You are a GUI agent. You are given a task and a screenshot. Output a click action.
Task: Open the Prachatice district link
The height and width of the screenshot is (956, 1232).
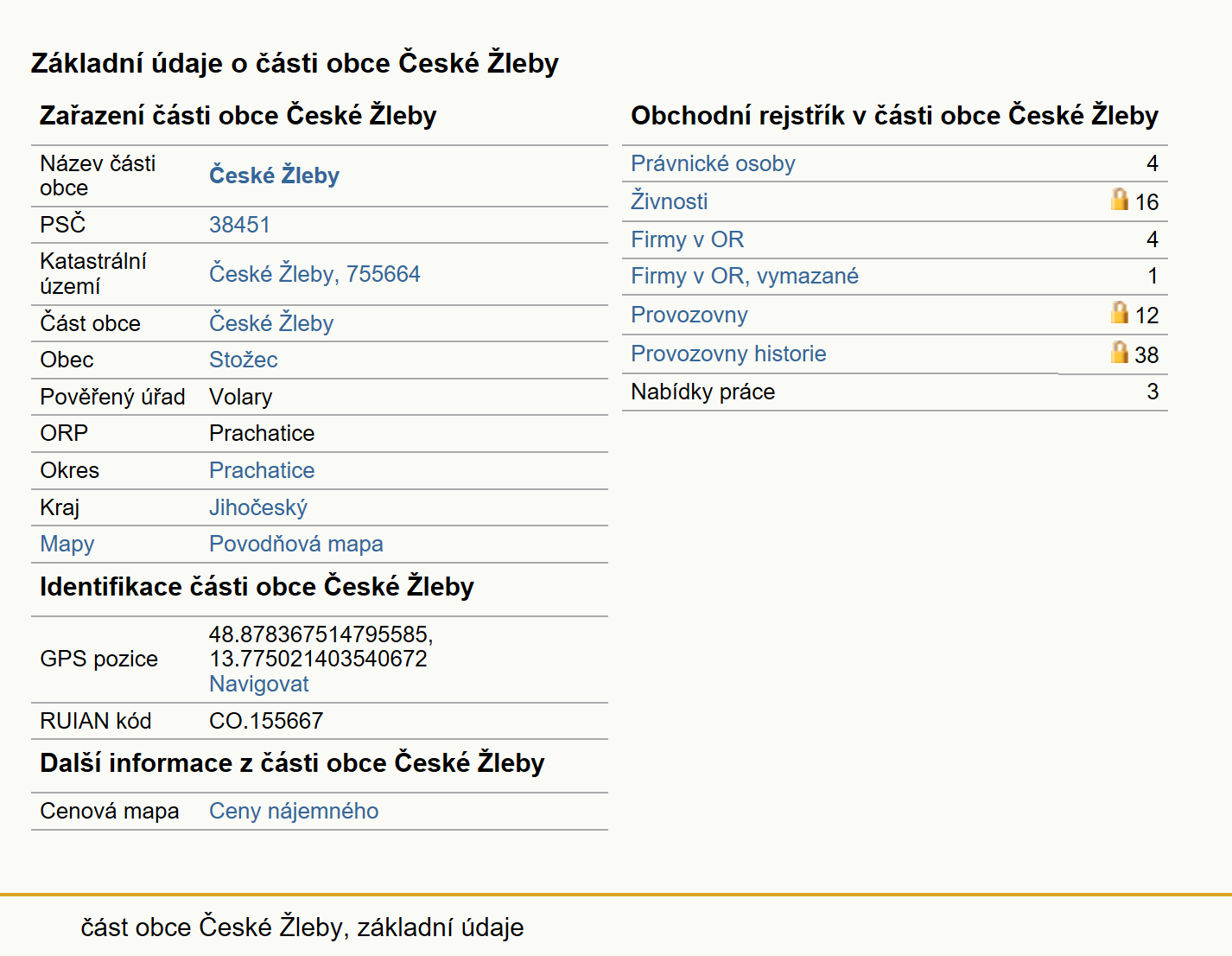(x=262, y=470)
